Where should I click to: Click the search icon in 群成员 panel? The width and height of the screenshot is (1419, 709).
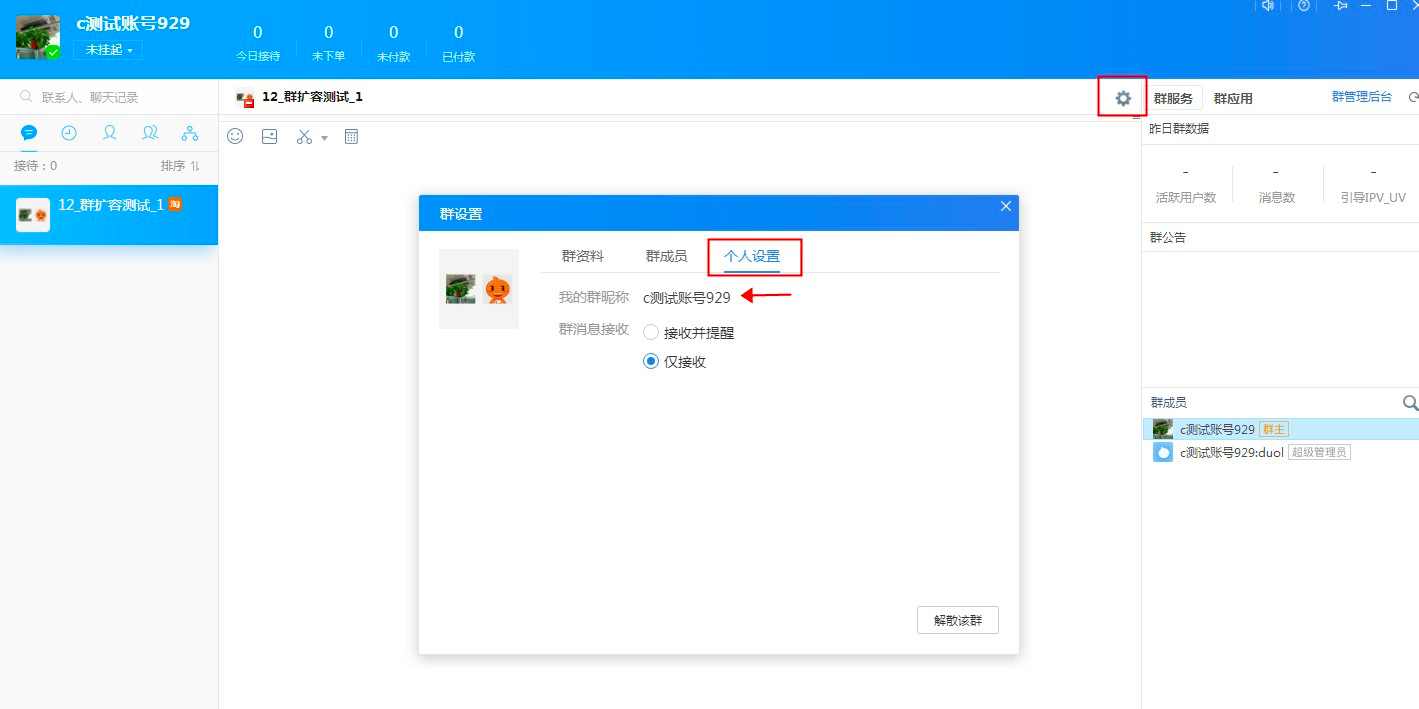click(1410, 403)
